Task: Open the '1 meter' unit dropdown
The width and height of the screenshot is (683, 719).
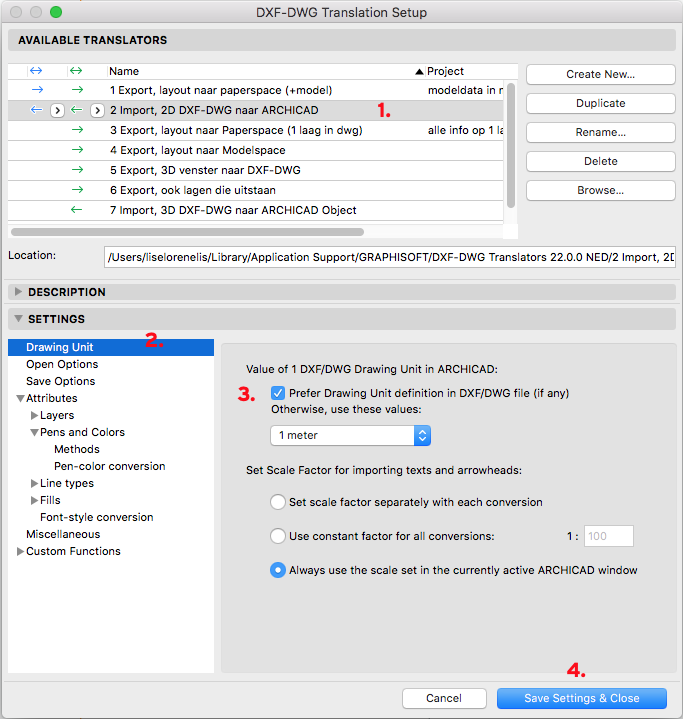Action: (x=350, y=435)
